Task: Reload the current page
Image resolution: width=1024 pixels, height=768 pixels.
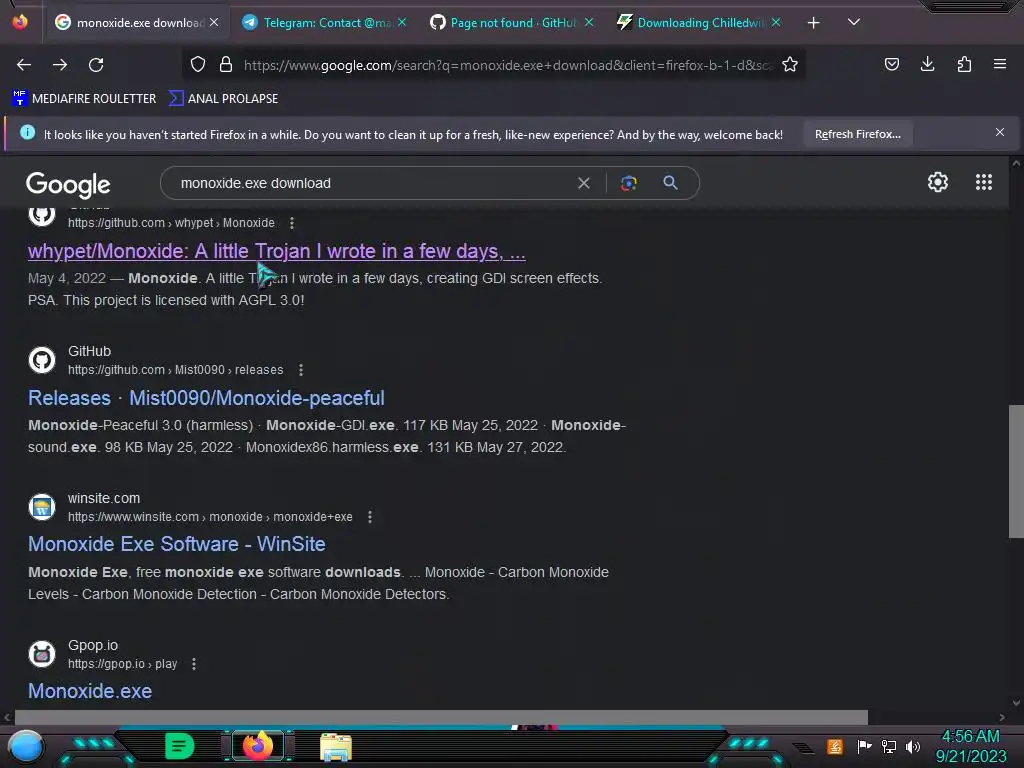Action: coord(96,65)
